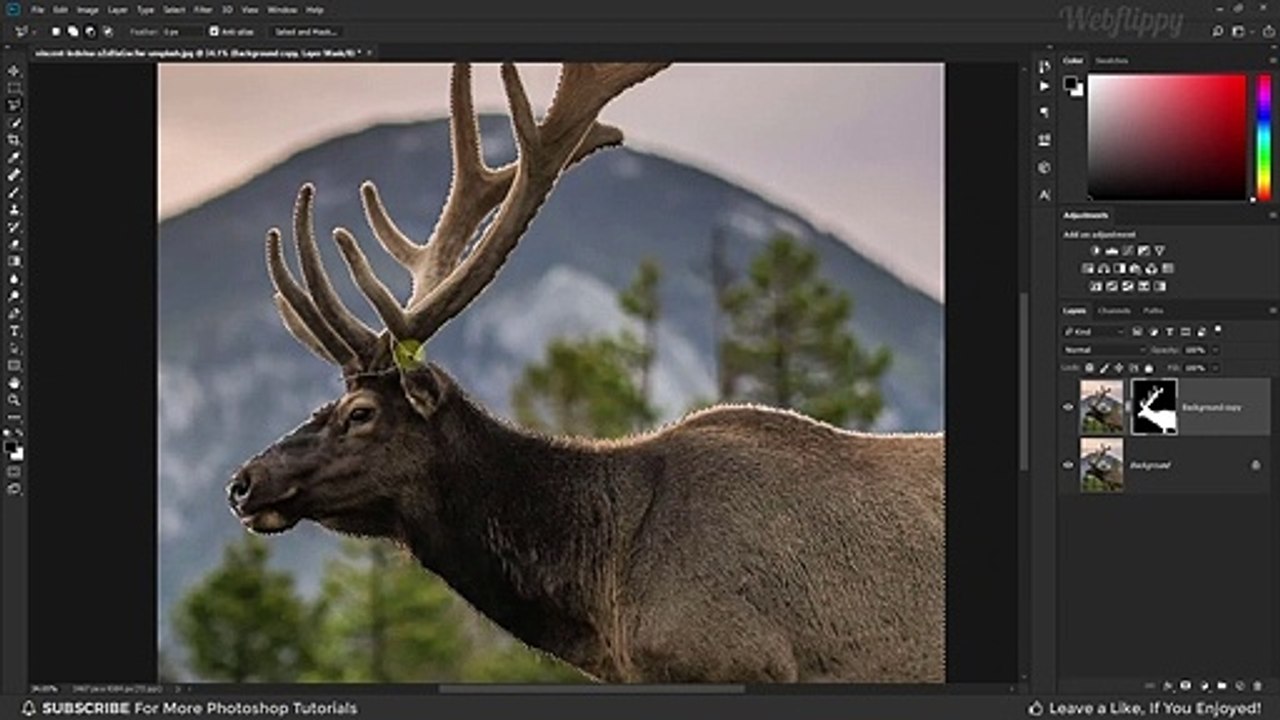Add a Levels adjustment
This screenshot has height=720, width=1280.
1111,250
